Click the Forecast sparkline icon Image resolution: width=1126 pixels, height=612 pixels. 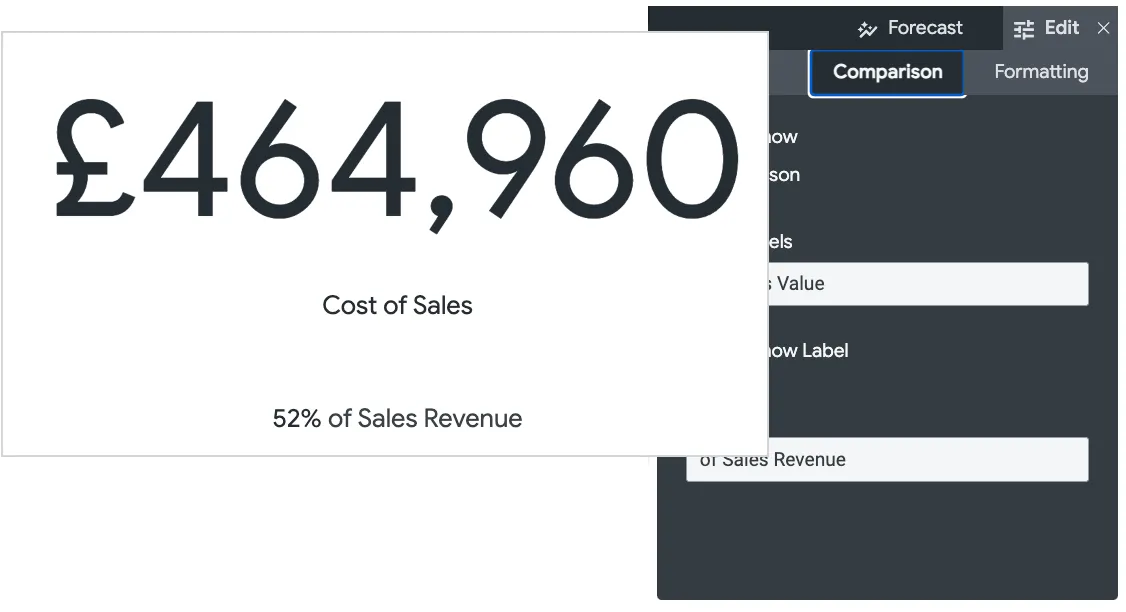click(867, 29)
